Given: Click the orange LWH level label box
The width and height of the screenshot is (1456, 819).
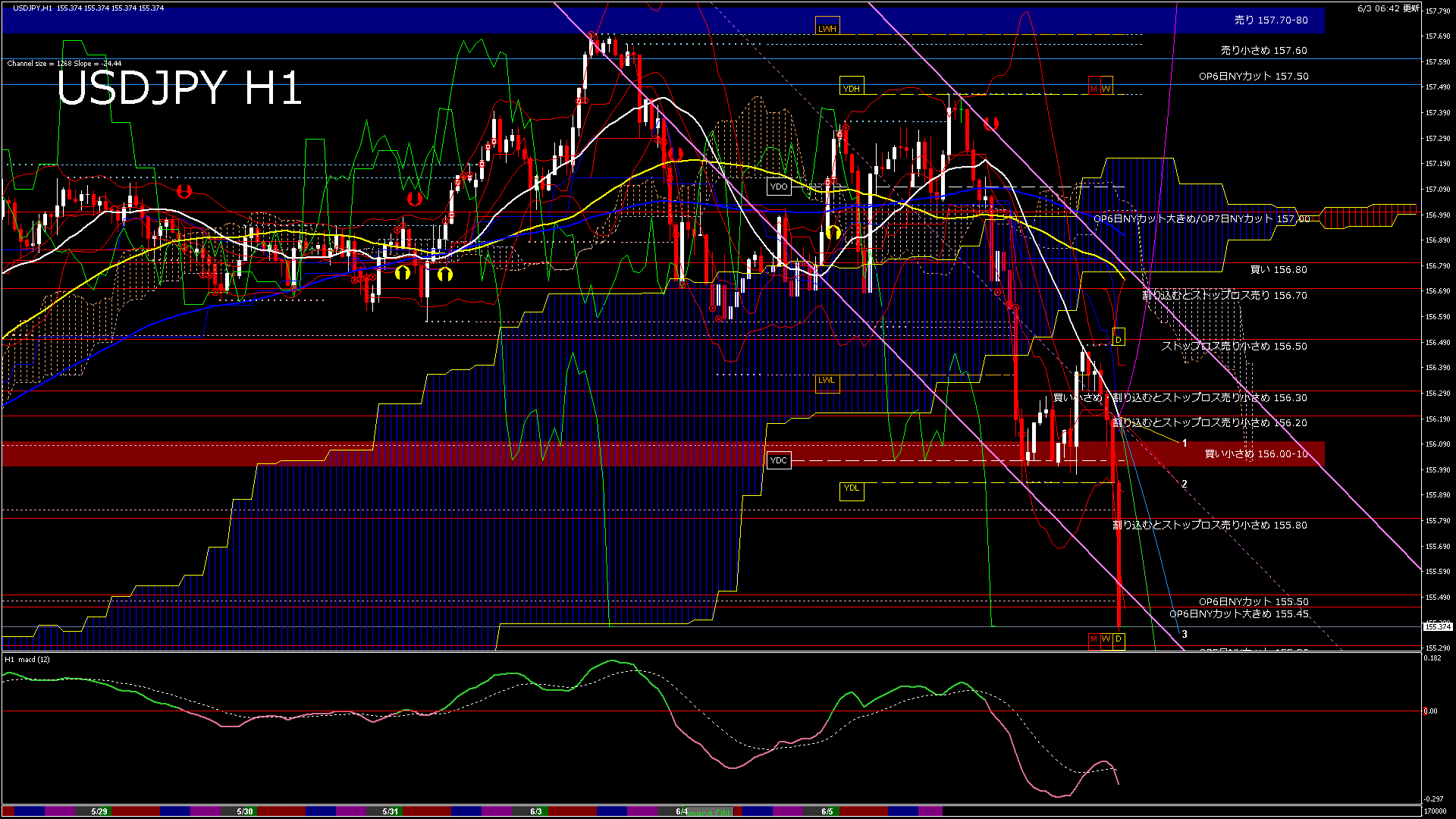Looking at the screenshot, I should 827,28.
